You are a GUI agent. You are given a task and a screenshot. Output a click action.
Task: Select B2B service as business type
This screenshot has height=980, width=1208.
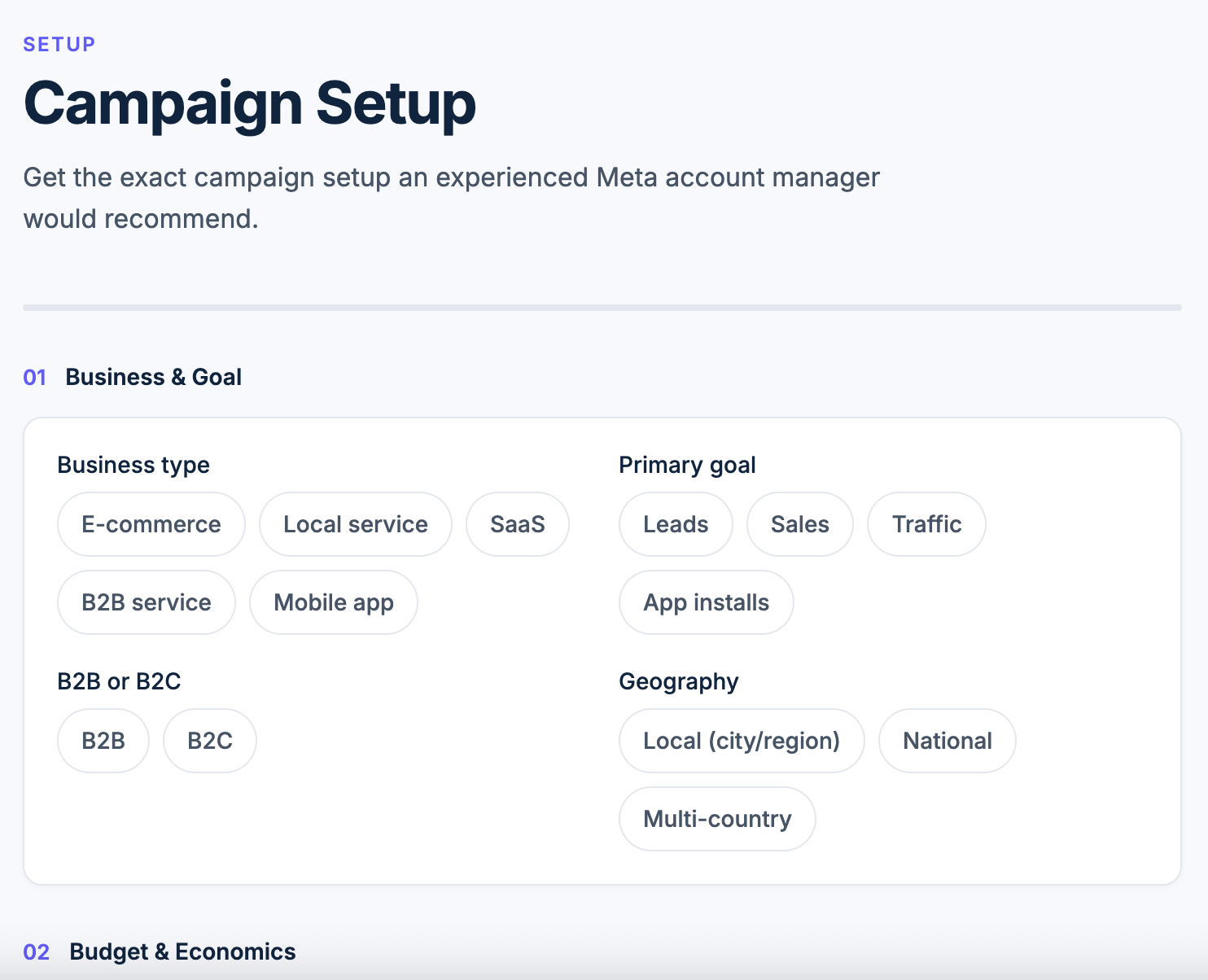point(147,602)
